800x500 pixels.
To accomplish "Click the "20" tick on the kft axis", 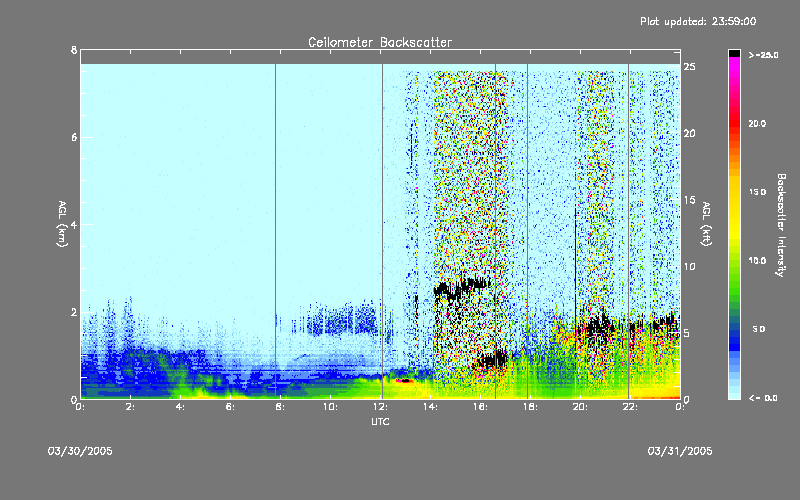I will click(x=690, y=133).
